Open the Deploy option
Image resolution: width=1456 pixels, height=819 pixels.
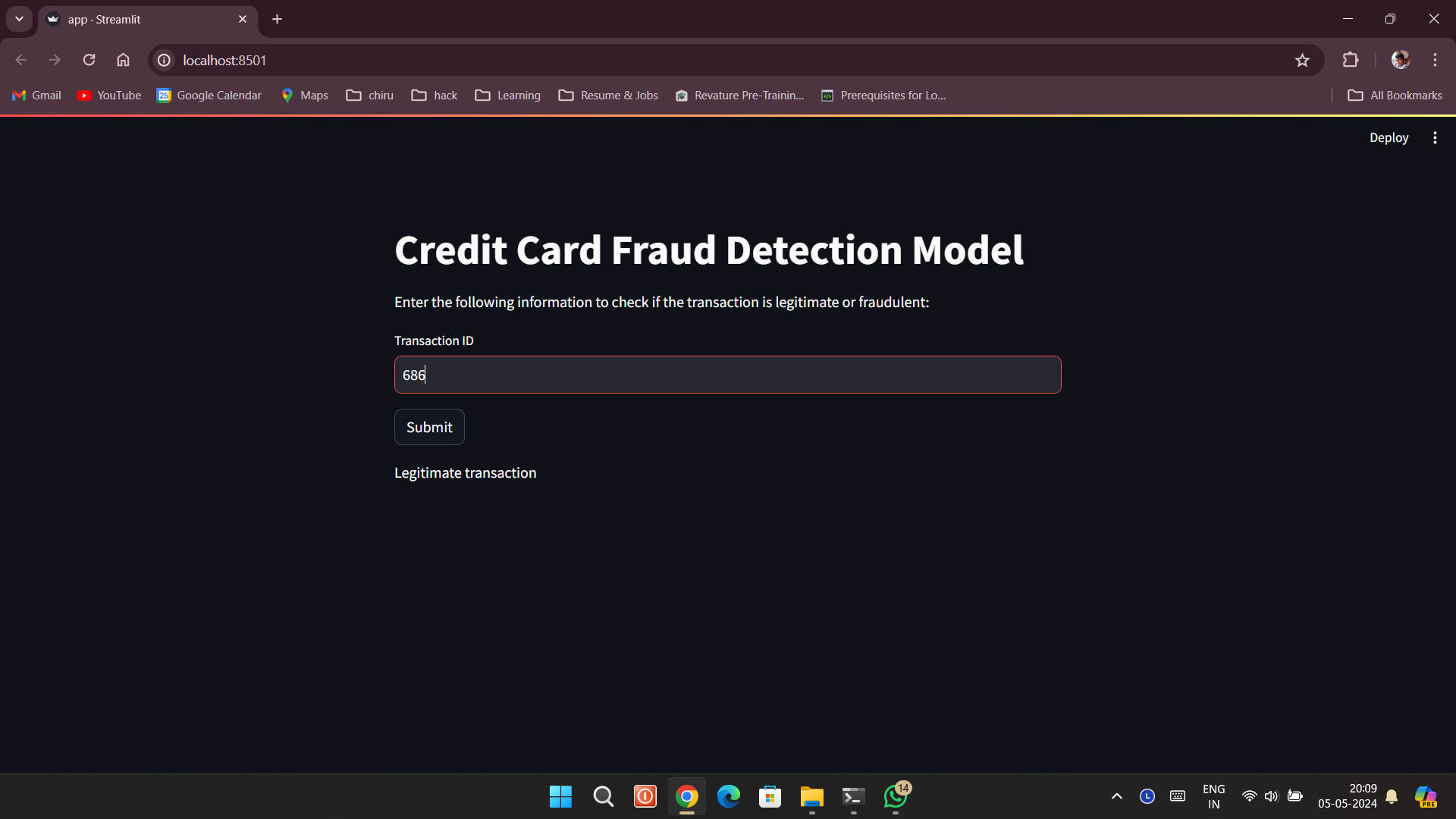point(1389,137)
